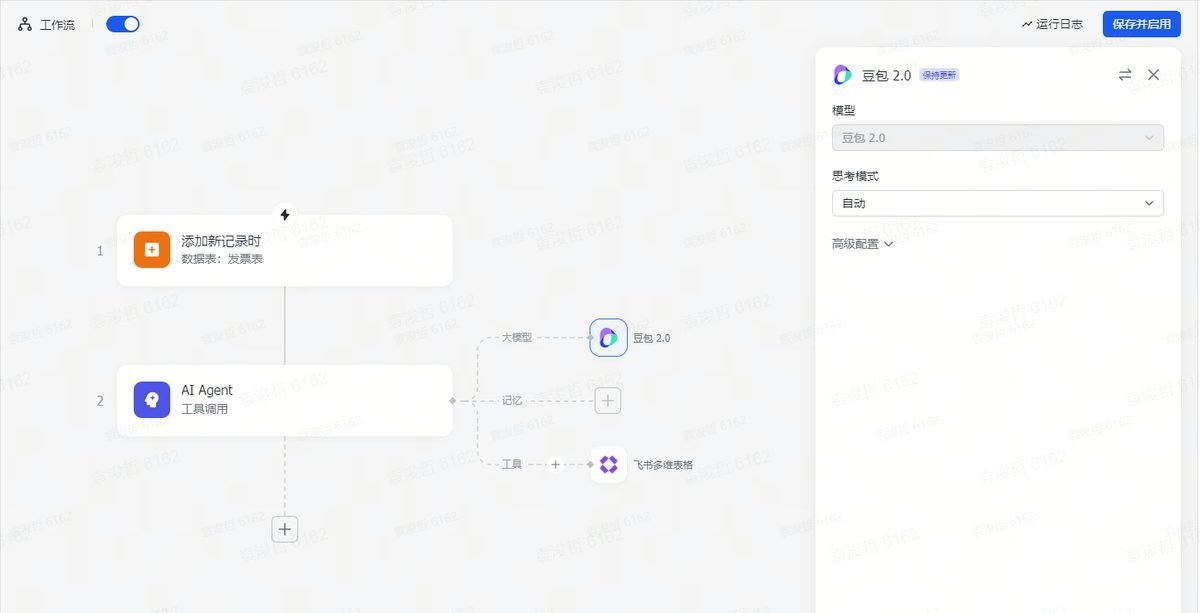Click the 工作流 title text
Image resolution: width=1200 pixels, height=613 pixels.
coord(57,25)
